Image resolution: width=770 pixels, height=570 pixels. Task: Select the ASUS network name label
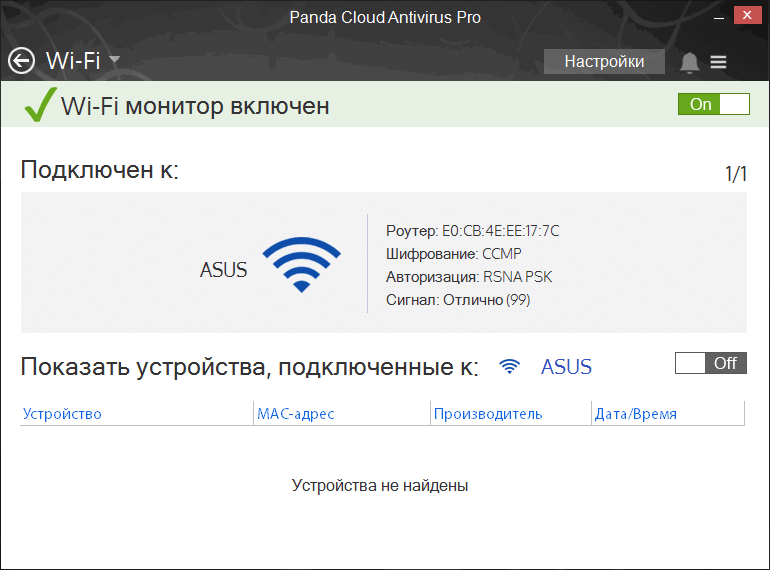[x=223, y=270]
